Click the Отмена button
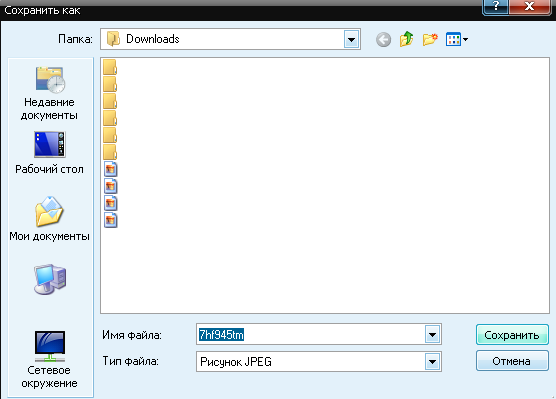Screen dimensions: 556x399 point(512,361)
